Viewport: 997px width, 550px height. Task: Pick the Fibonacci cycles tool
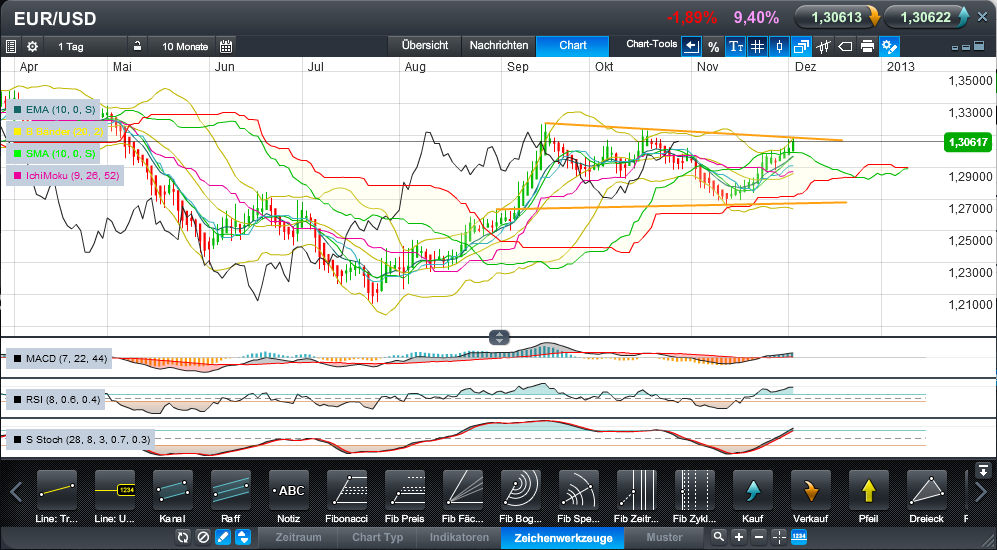point(695,491)
